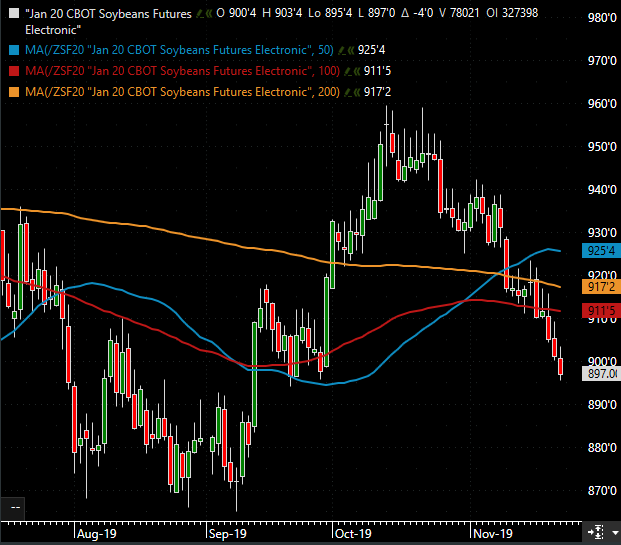Image resolution: width=621 pixels, height=545 pixels.
Task: Click the auto-scale price axis icon
Action: [596, 532]
